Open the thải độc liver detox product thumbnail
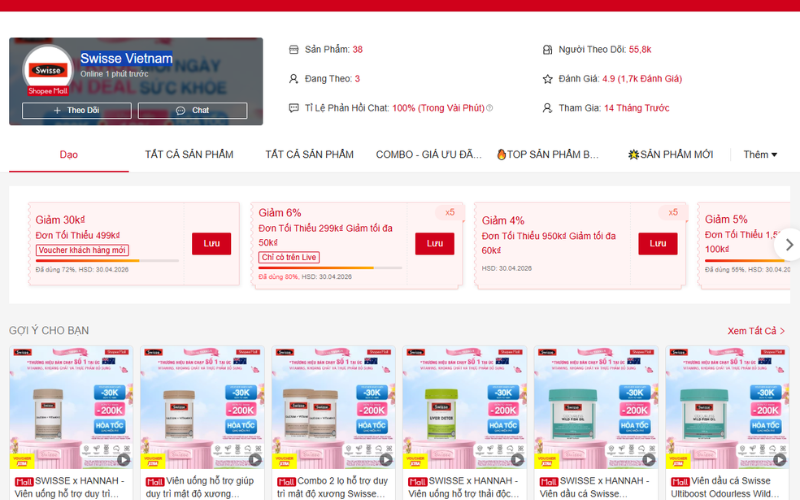The height and width of the screenshot is (500, 800). pyautogui.click(x=465, y=407)
